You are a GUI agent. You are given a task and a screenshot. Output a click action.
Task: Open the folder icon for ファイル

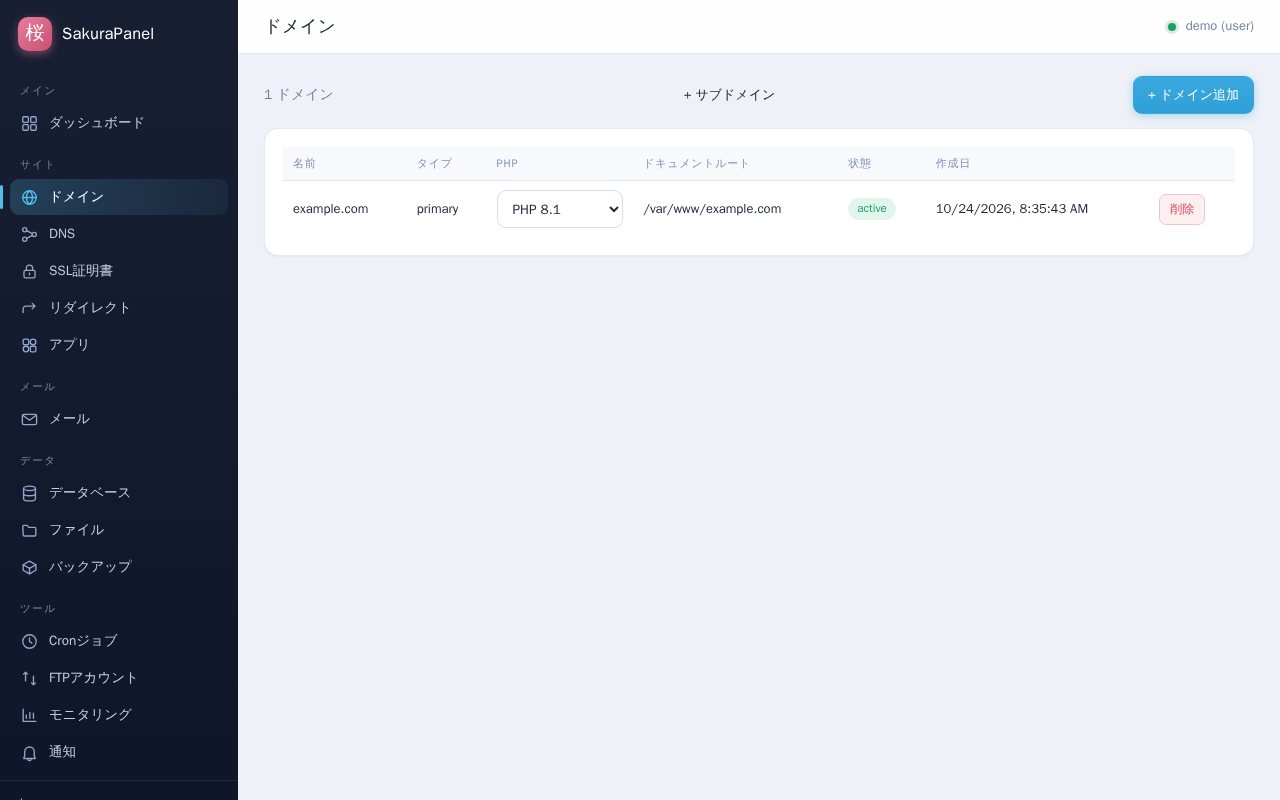pos(29,530)
